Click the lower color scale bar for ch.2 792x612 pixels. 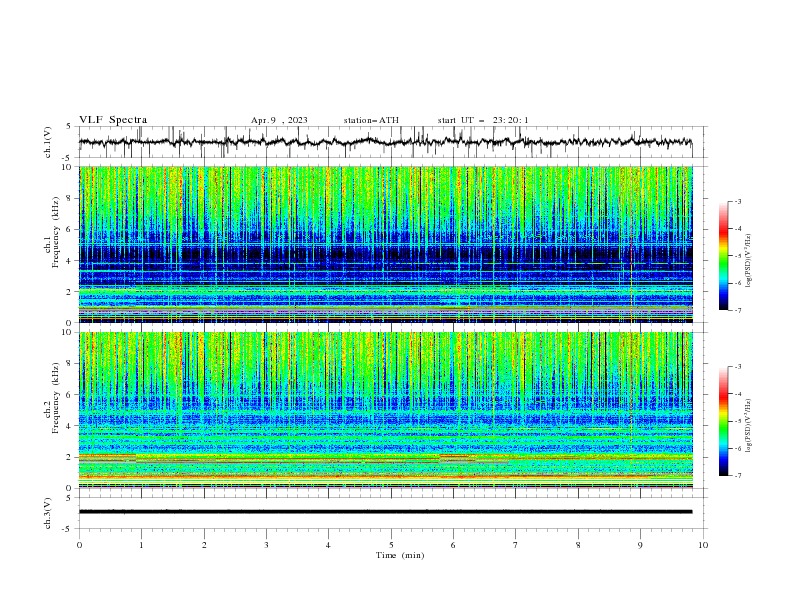[x=724, y=421]
